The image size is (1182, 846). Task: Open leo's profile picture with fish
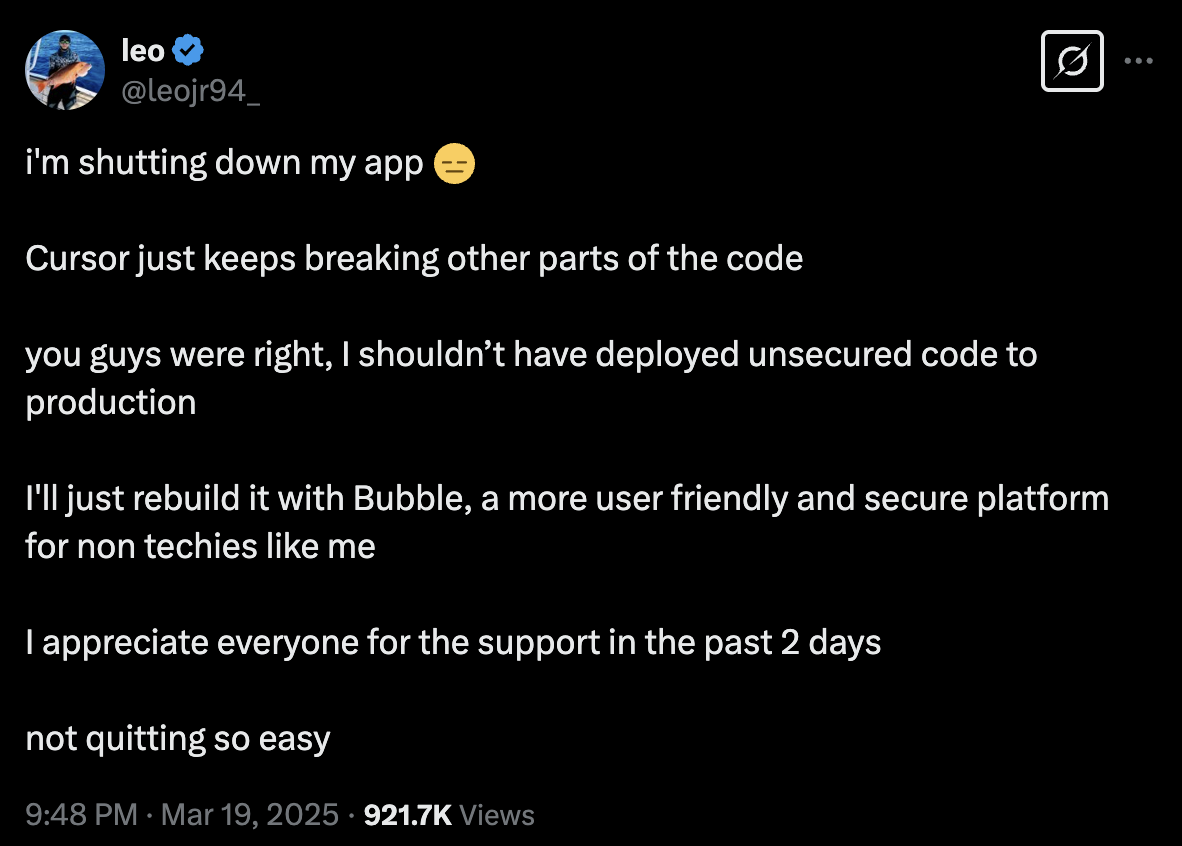65,70
